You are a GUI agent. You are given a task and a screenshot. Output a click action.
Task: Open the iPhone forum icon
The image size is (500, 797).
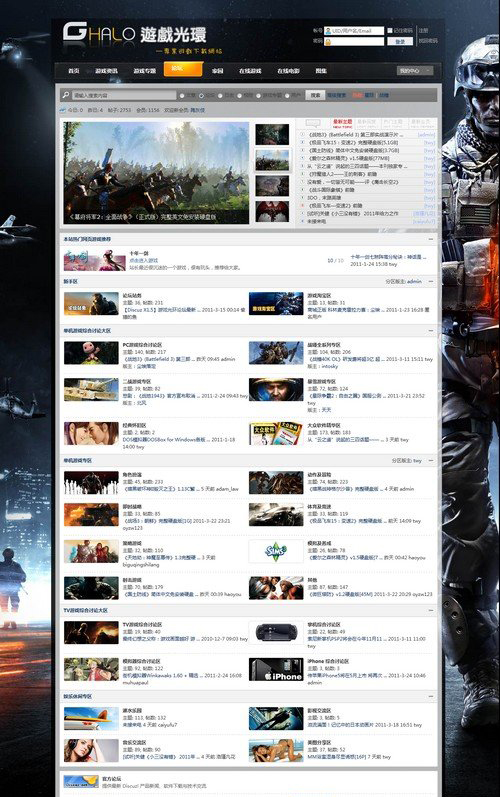point(276,670)
